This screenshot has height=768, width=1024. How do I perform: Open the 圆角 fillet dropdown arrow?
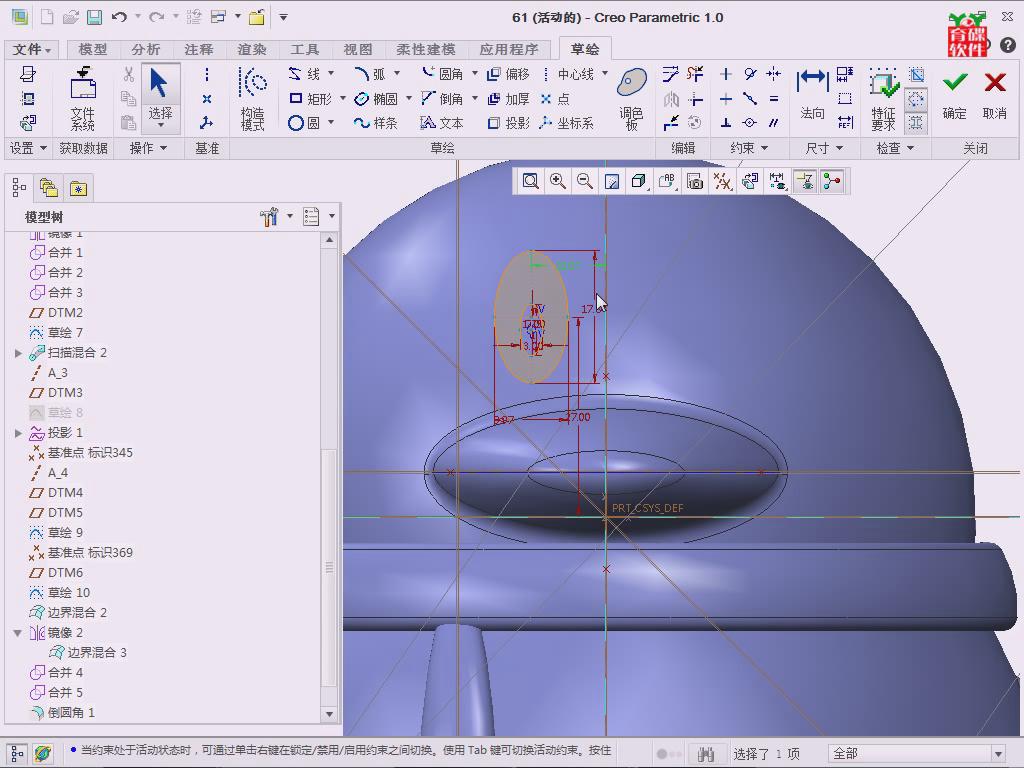click(x=475, y=73)
